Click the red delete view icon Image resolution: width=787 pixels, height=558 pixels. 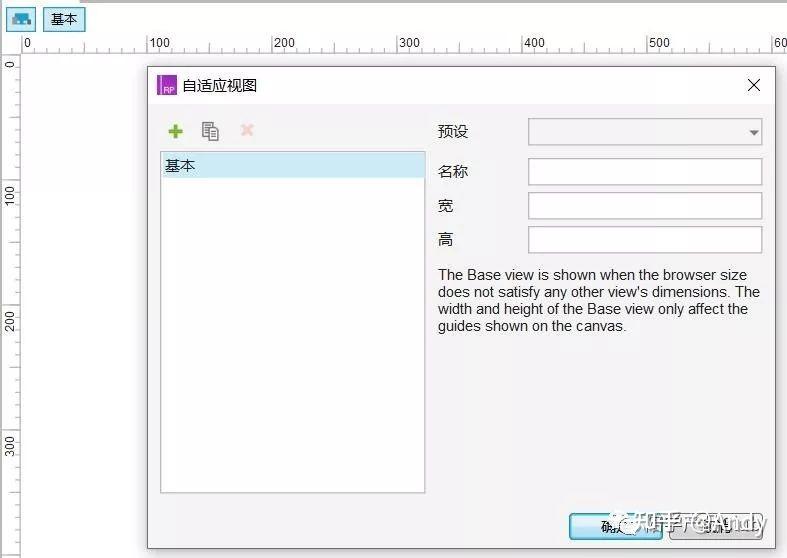click(x=247, y=130)
